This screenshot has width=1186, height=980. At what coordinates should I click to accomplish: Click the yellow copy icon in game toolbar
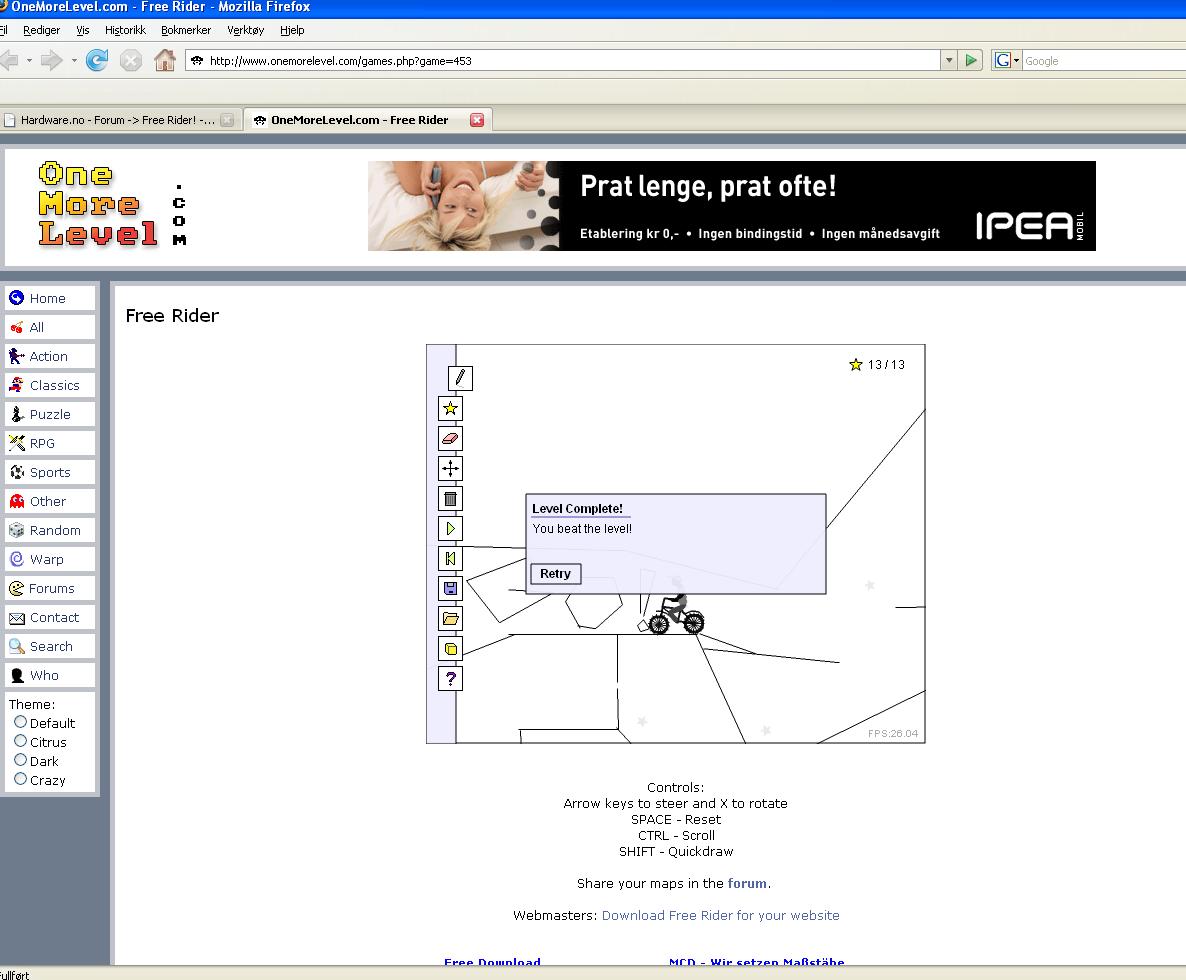450,649
